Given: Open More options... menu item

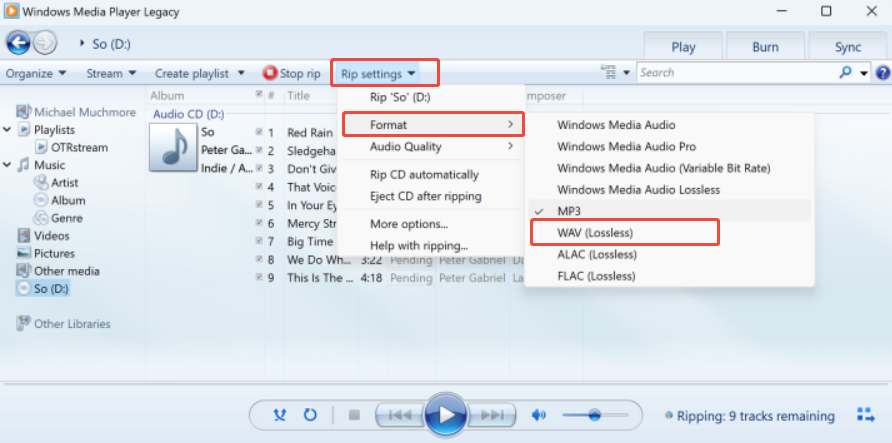Looking at the screenshot, I should coord(432,224).
